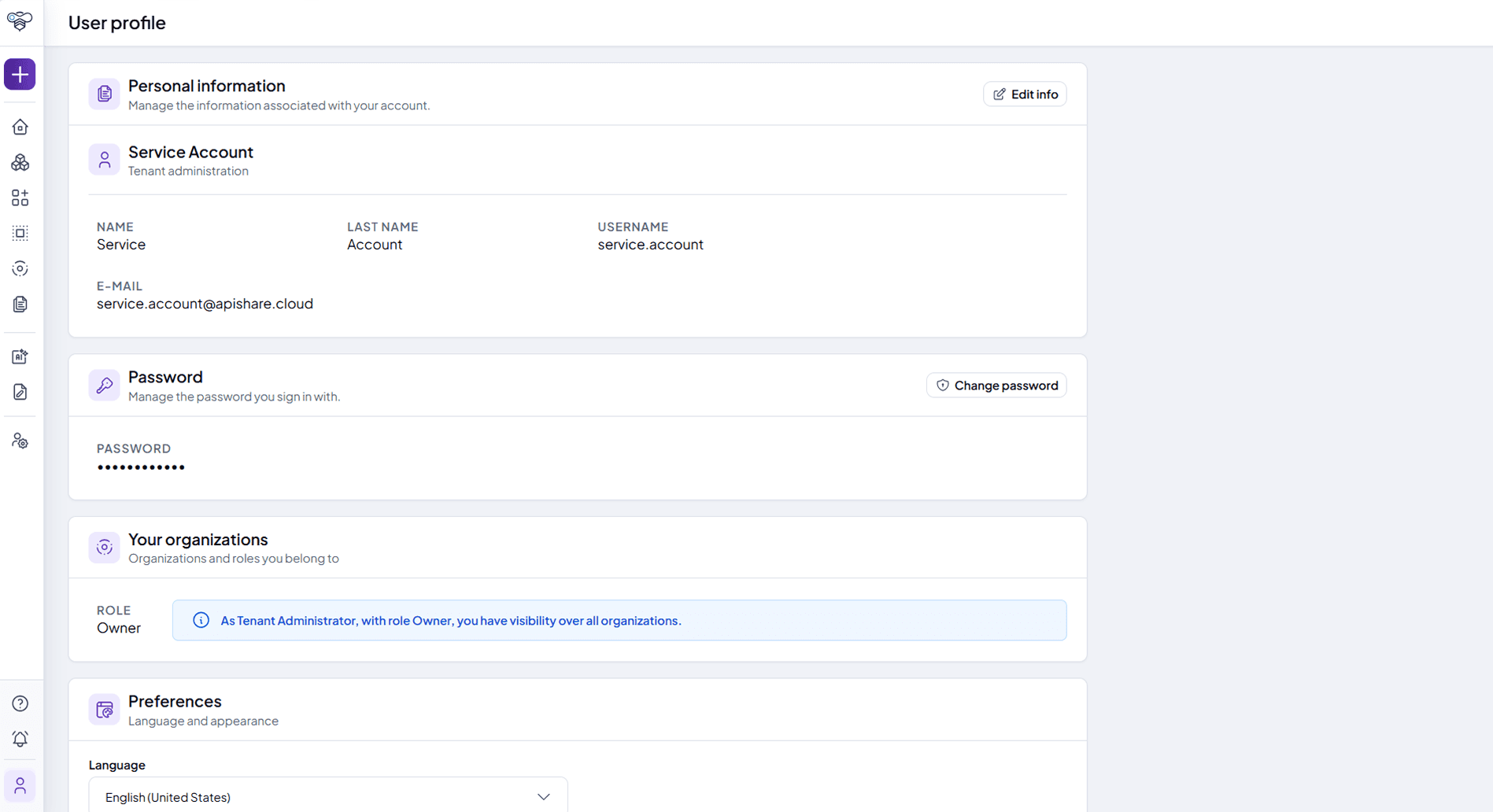Viewport: 1493px width, 812px height.
Task: Click the purple plus create button
Action: tap(20, 74)
